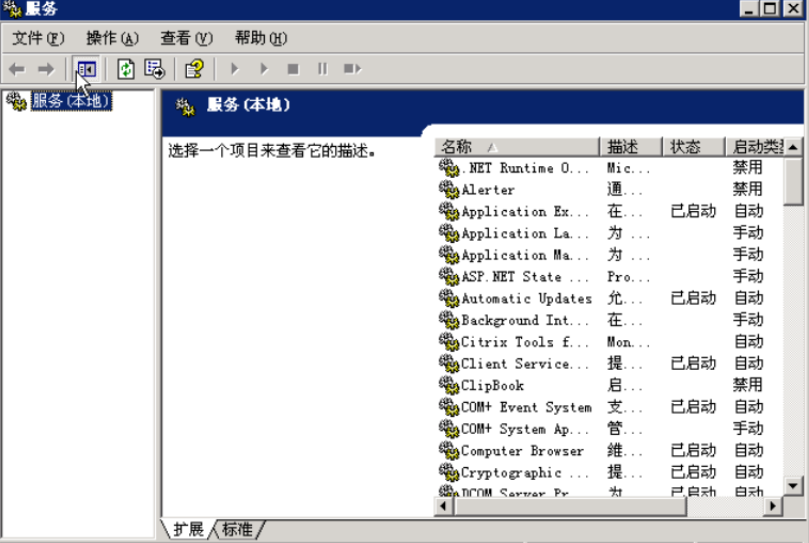Screen dimensions: 809x543
Task: Click the gear icon of Client Service... row
Action: click(449, 363)
